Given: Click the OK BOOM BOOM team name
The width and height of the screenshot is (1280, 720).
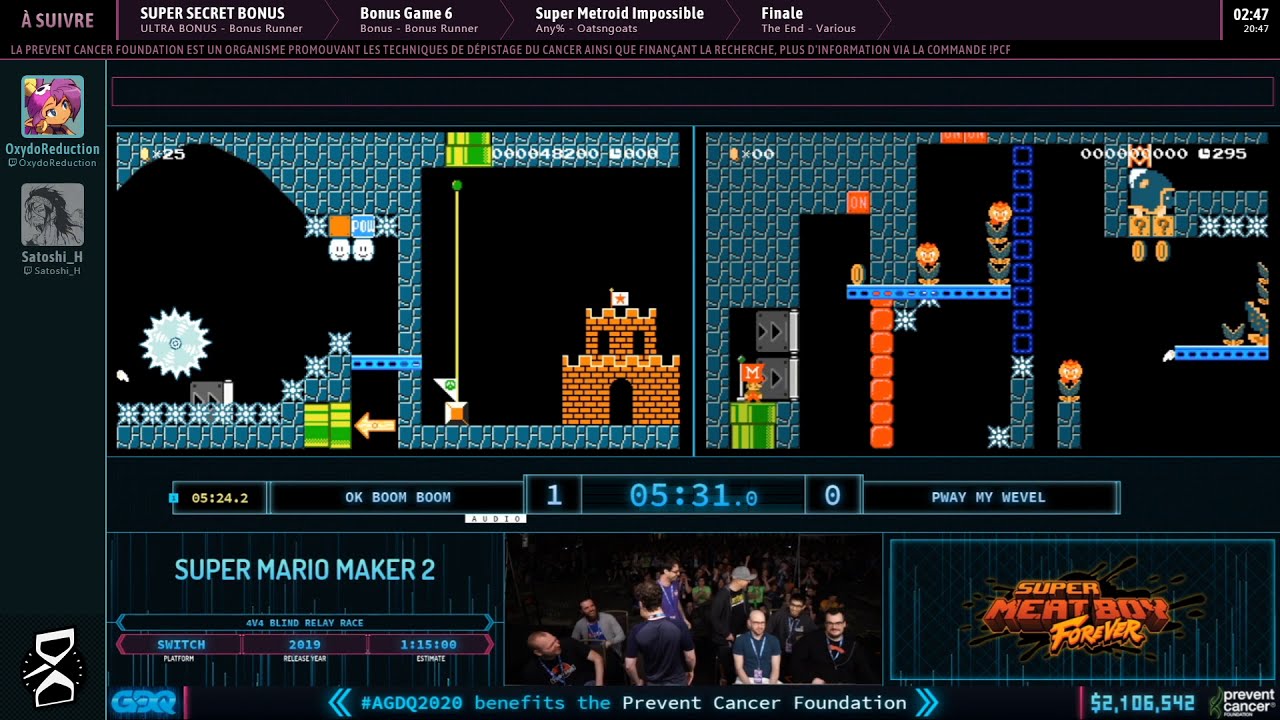Looking at the screenshot, I should (398, 497).
